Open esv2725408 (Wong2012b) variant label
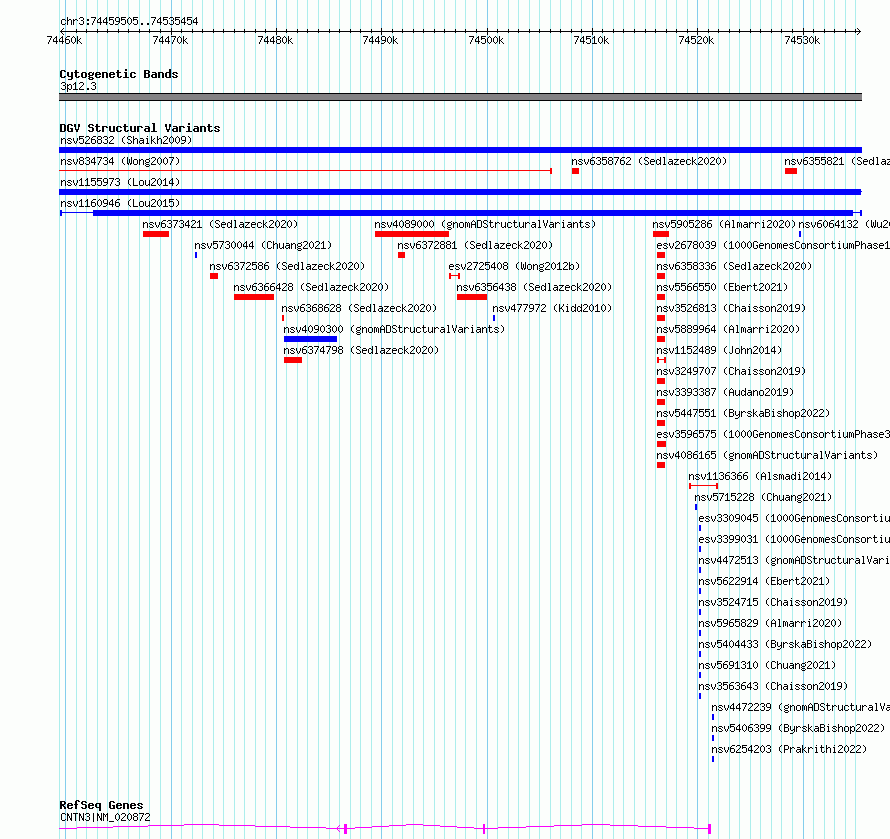The width and height of the screenshot is (890, 839). point(514,266)
